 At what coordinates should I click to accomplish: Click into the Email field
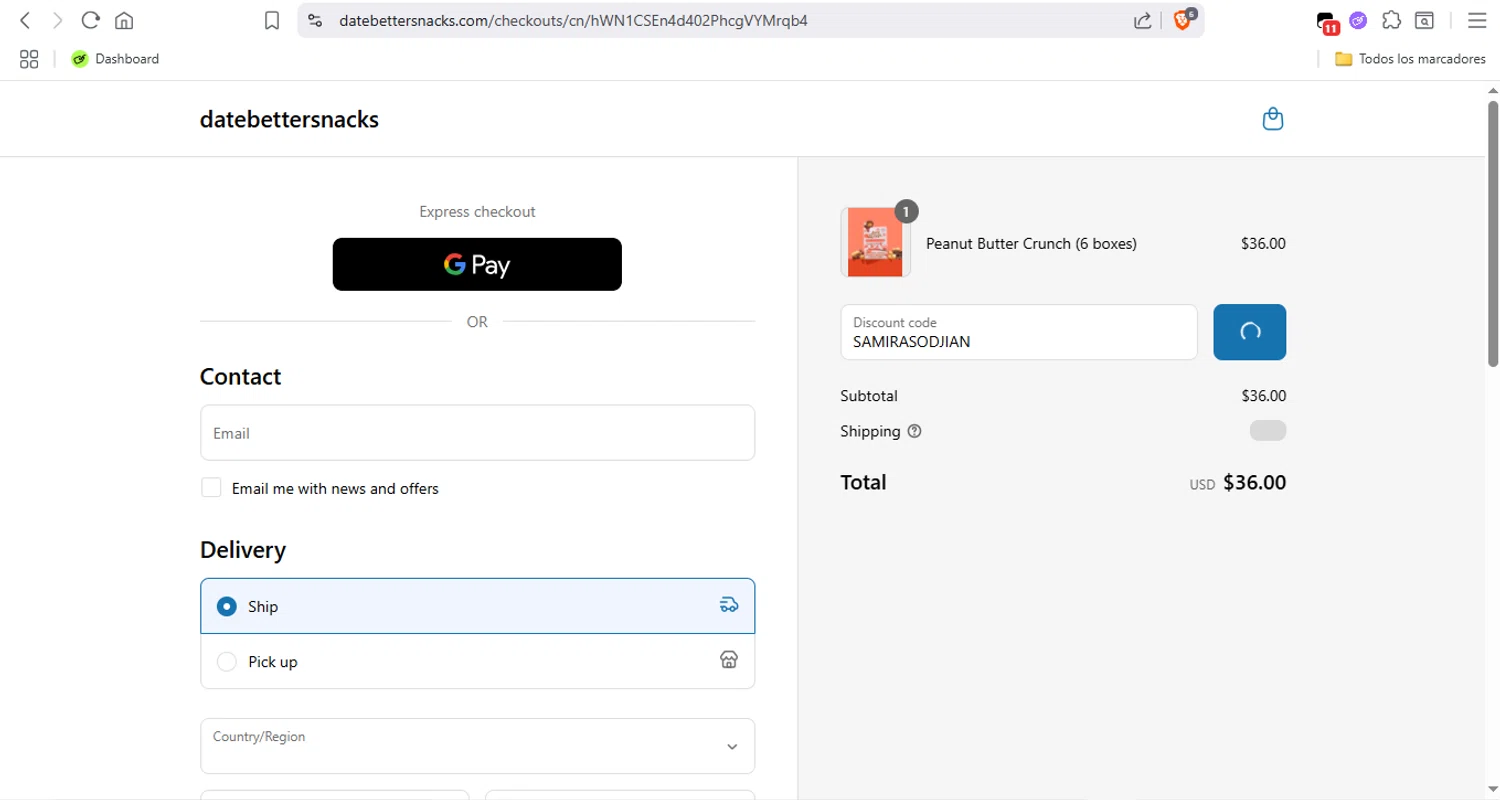tap(477, 433)
